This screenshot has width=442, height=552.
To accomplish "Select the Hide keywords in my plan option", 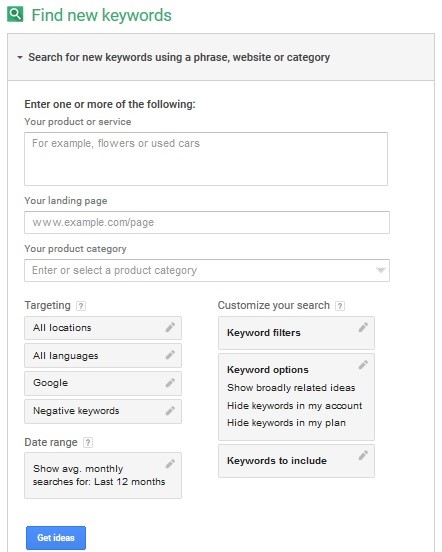I will [x=286, y=422].
